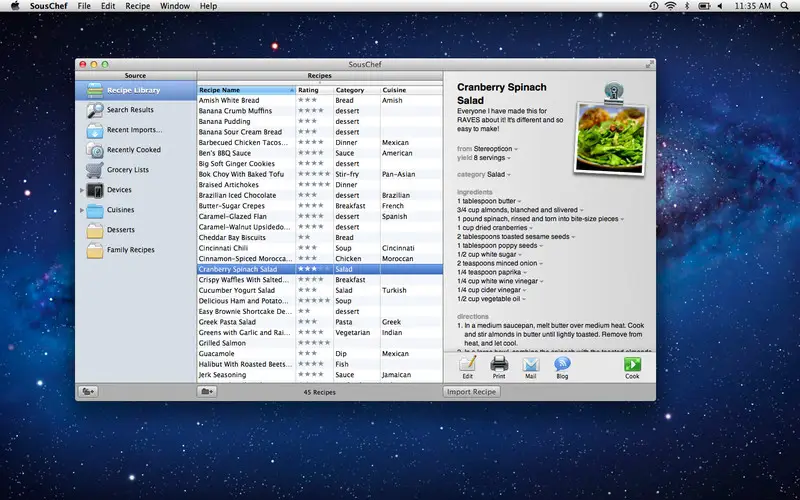This screenshot has width=800, height=500.
Task: Open the Recently Cooked icon
Action: click(x=95, y=150)
